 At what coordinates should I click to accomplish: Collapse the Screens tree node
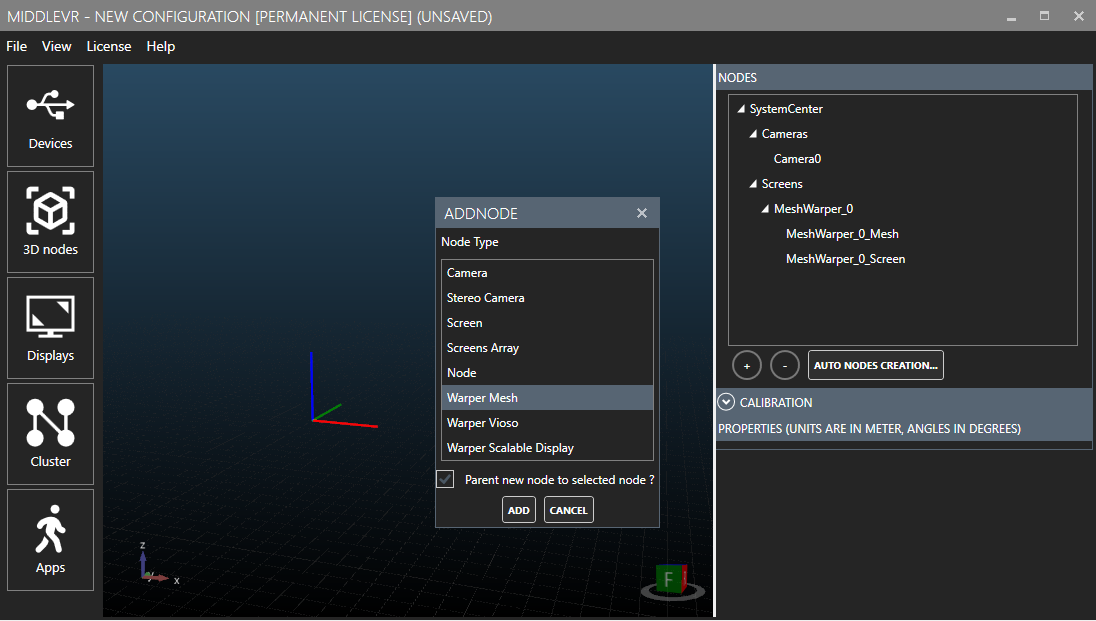pos(753,184)
